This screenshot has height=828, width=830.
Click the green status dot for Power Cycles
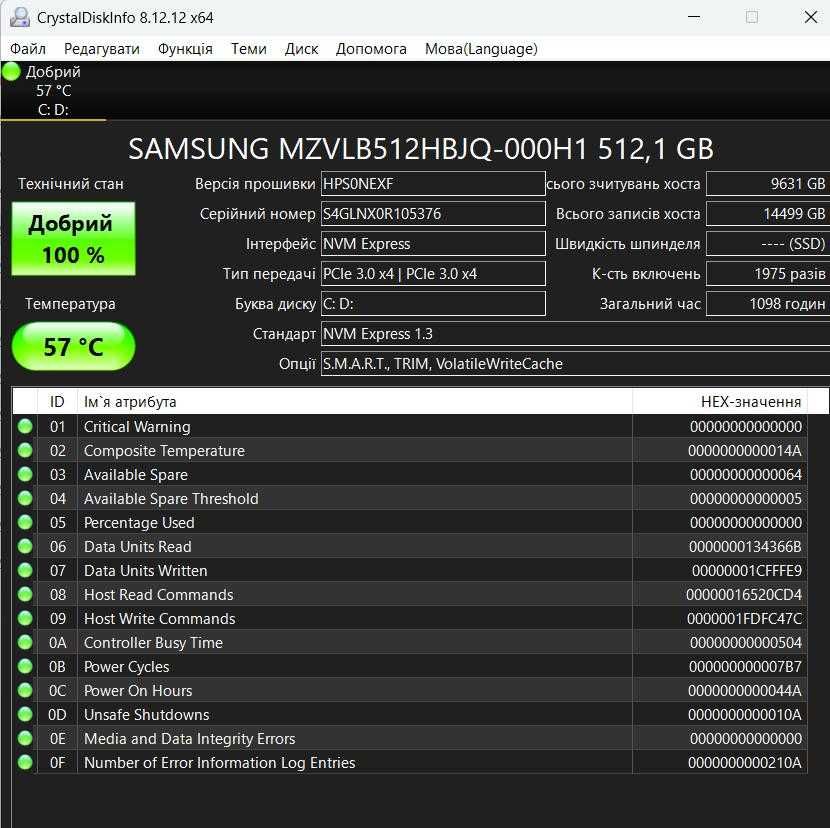[25, 666]
